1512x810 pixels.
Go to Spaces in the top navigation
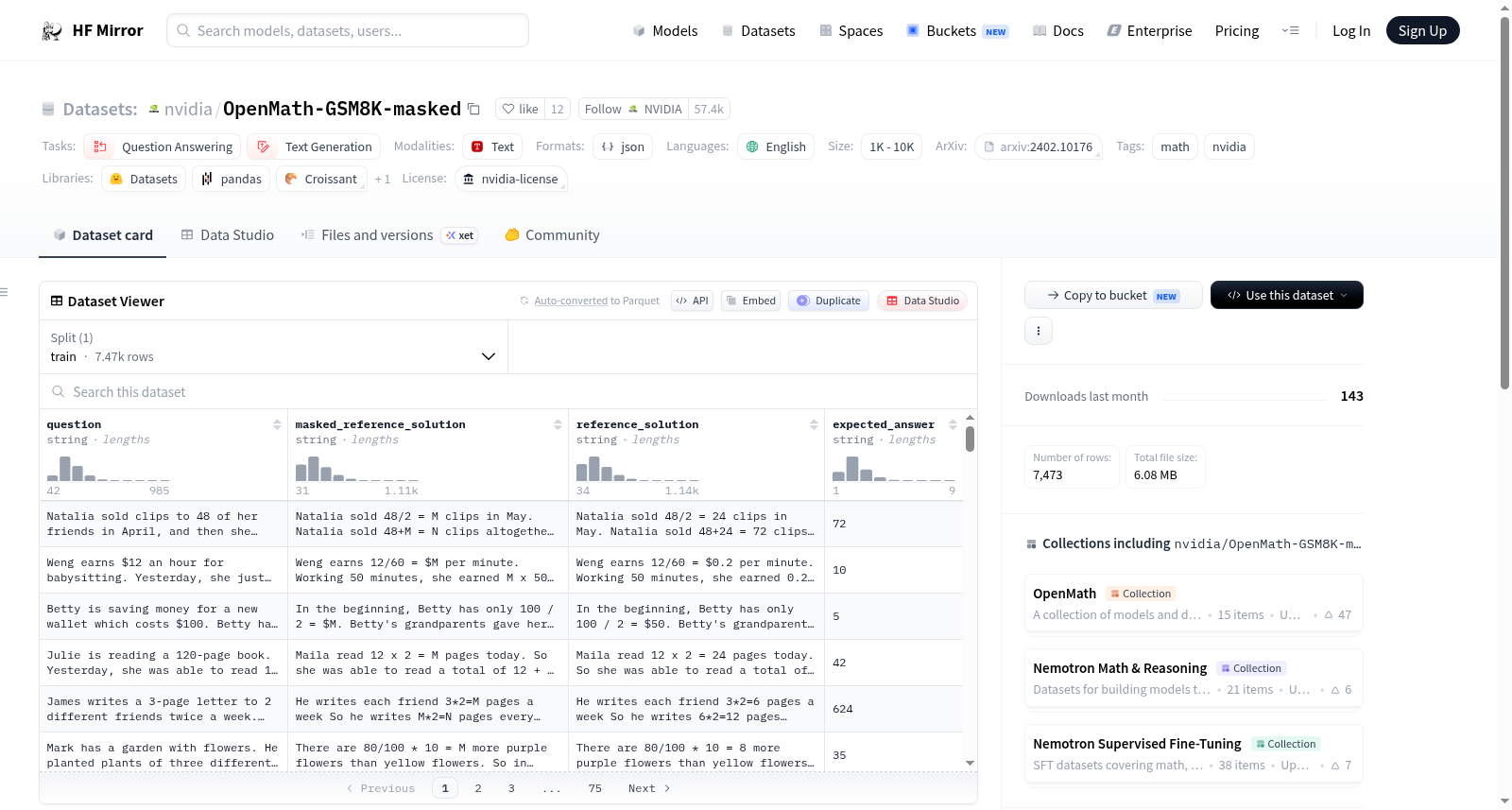click(851, 31)
